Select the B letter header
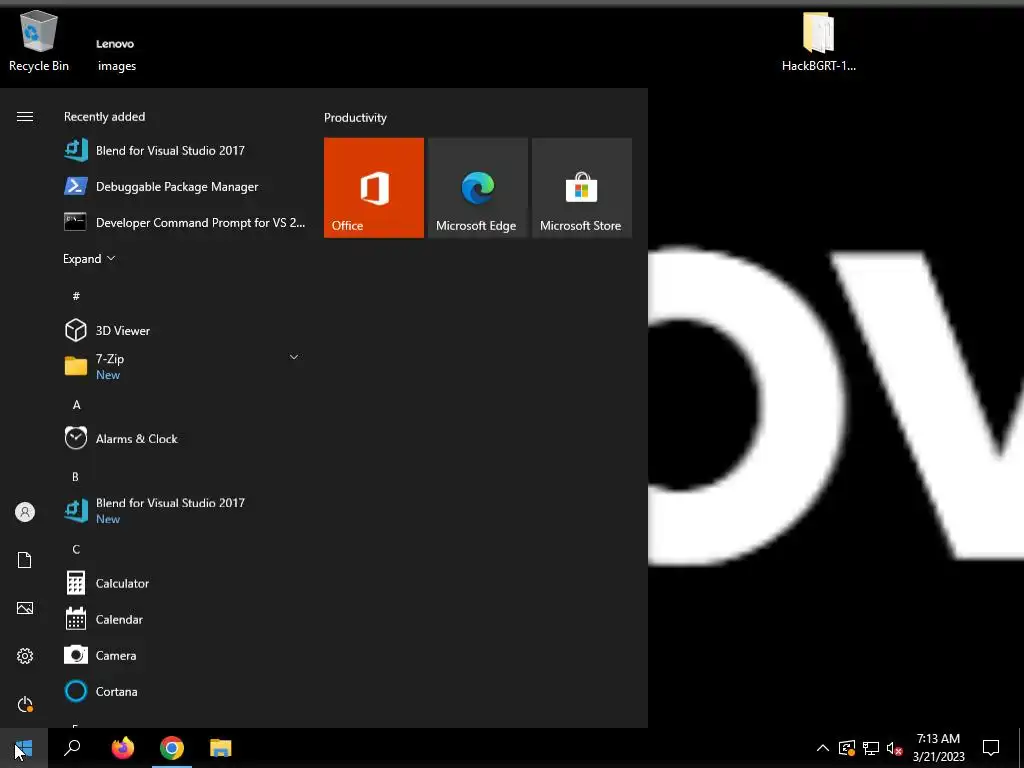This screenshot has height=768, width=1024. [76, 477]
